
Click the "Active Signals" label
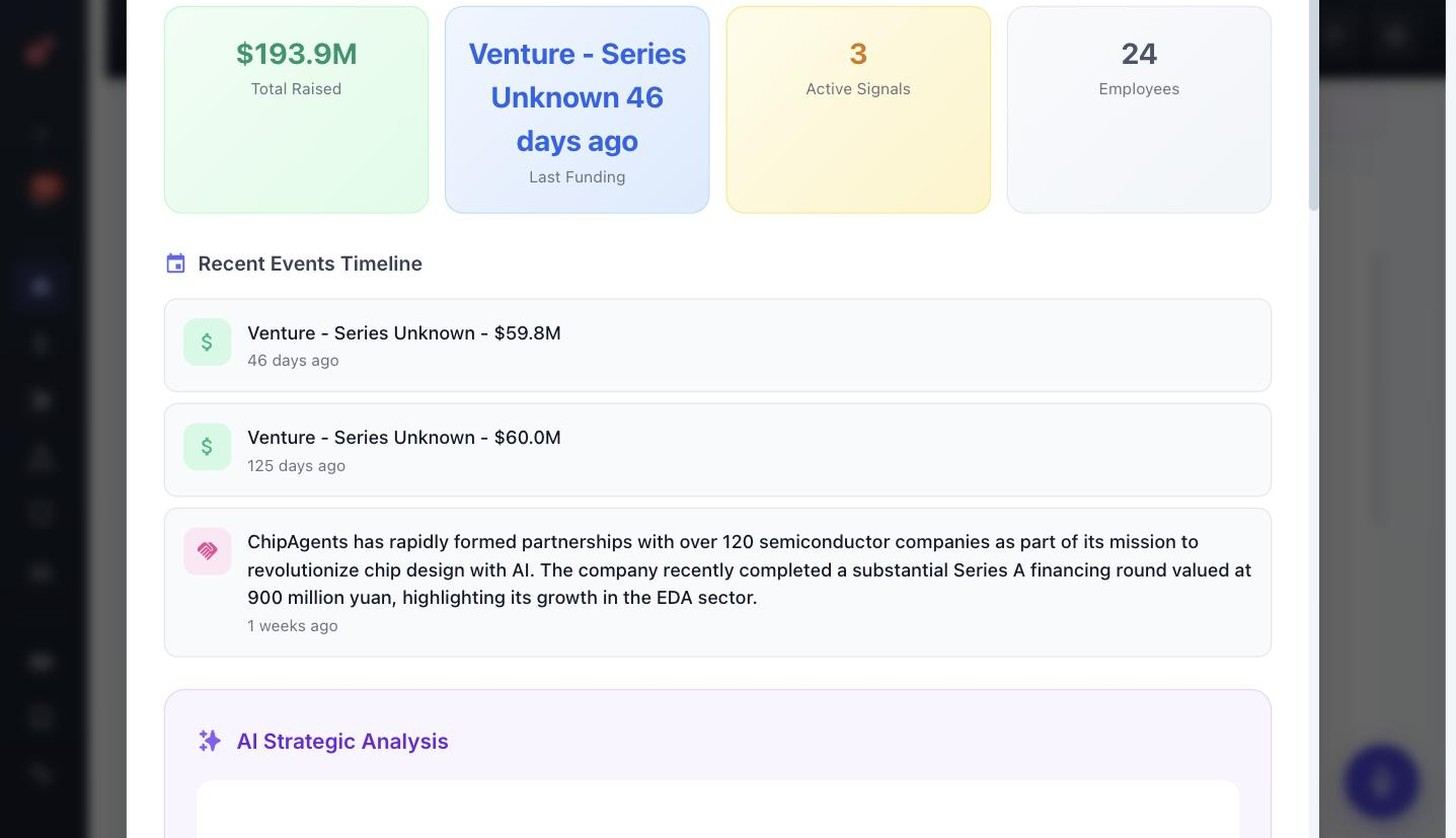858,89
